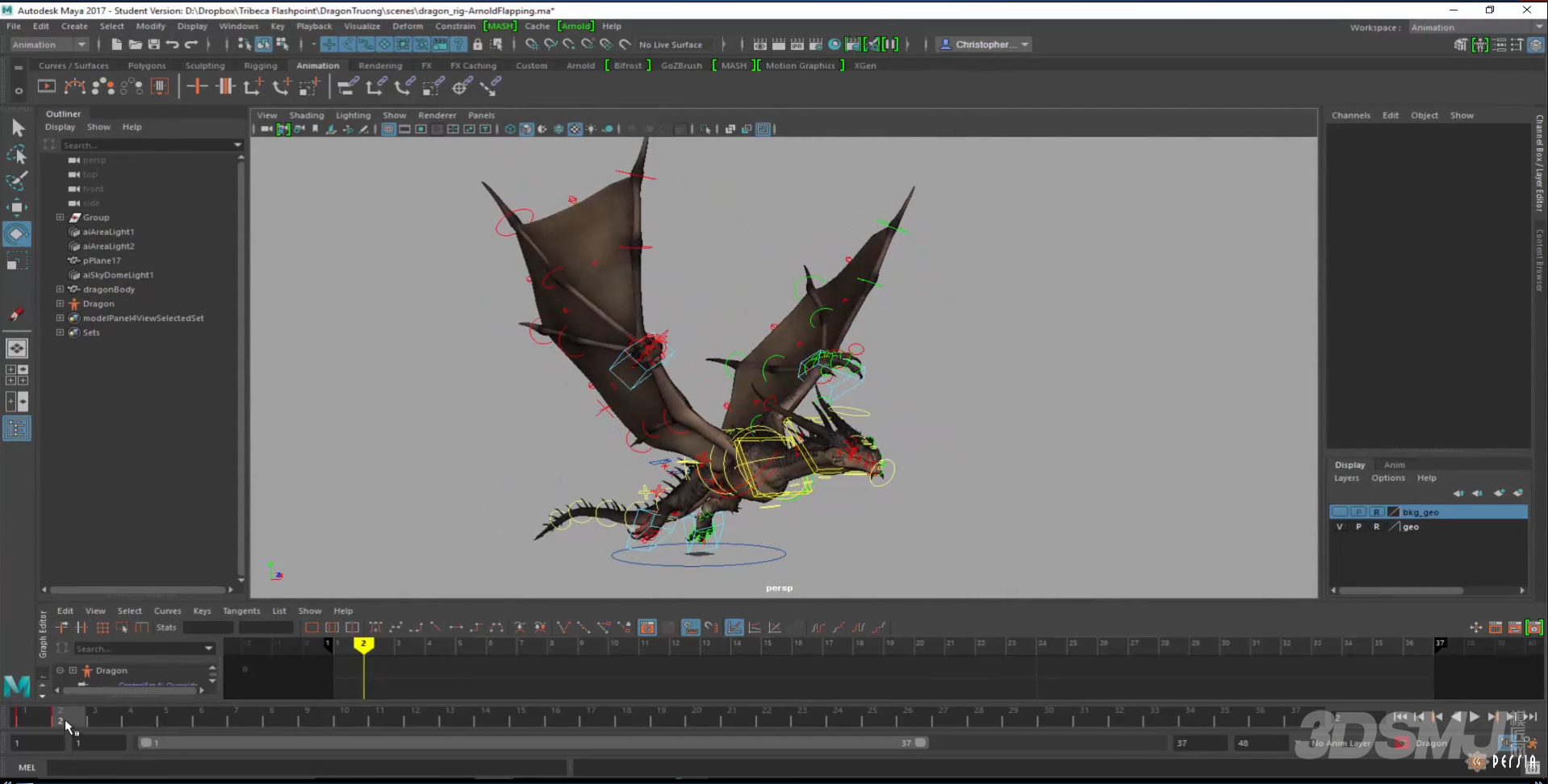Click the Spline tangents icon in Graph Editor
Screen dimensions: 1548x784
click(395, 628)
